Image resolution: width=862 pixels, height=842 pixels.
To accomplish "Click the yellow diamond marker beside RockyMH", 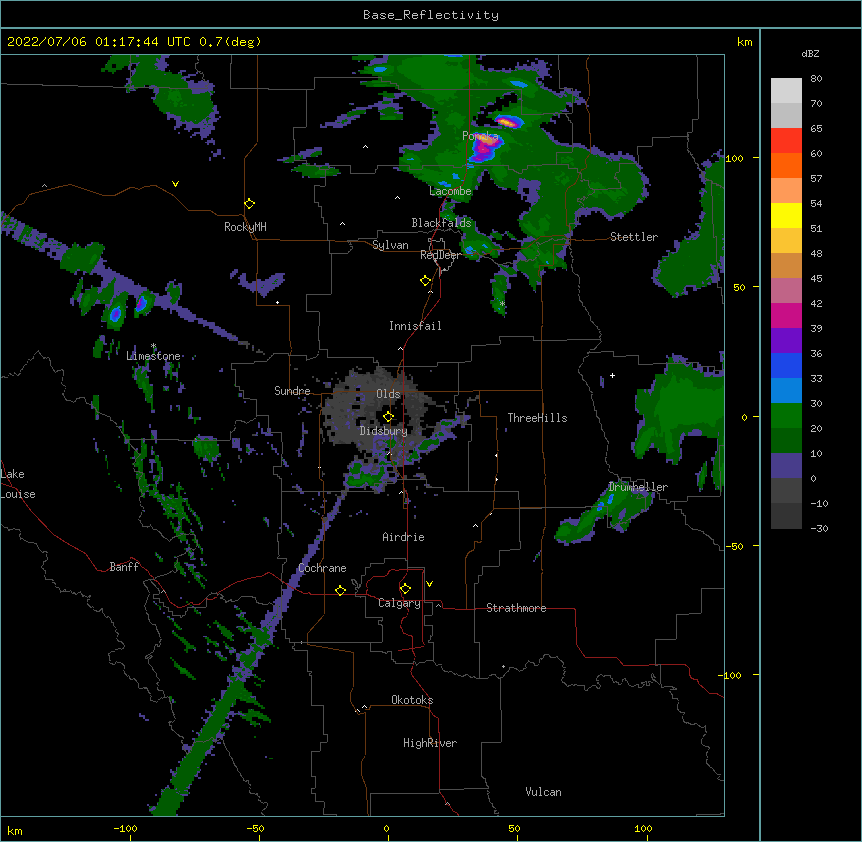I will [250, 204].
